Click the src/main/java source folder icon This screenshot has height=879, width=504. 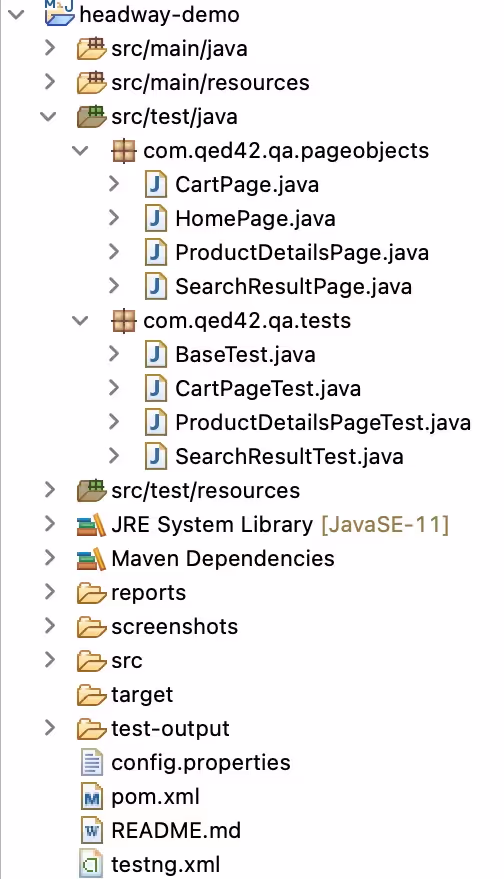pyautogui.click(x=91, y=49)
